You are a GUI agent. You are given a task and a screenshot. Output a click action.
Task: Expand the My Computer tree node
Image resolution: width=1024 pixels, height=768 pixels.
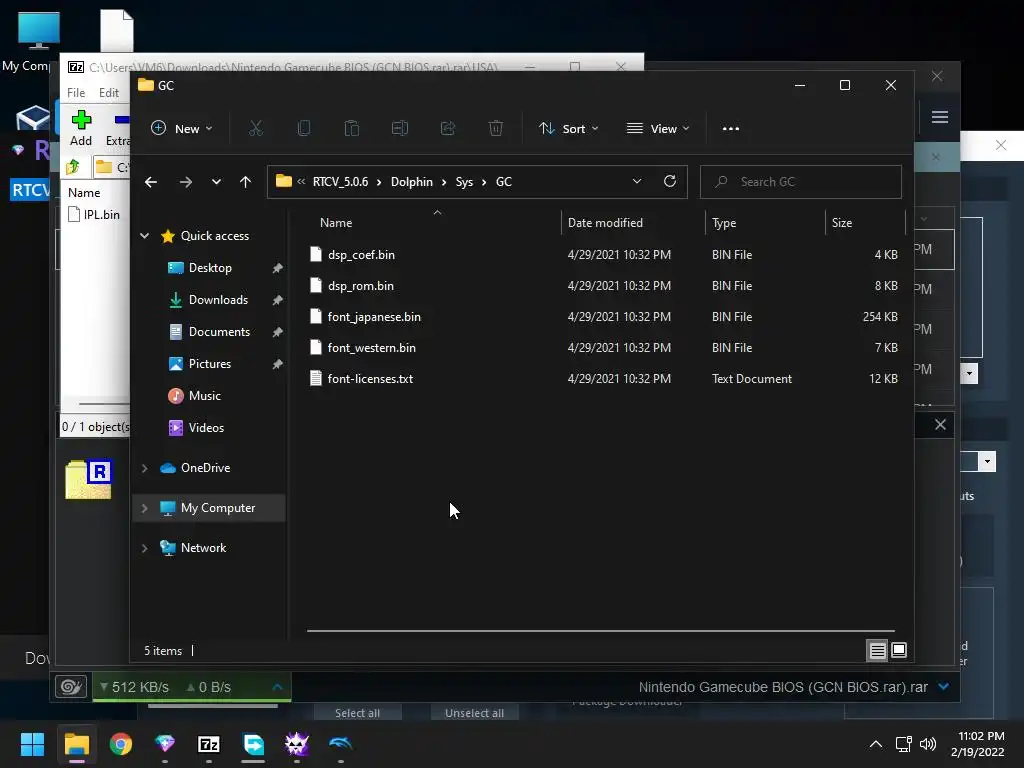[x=144, y=507]
